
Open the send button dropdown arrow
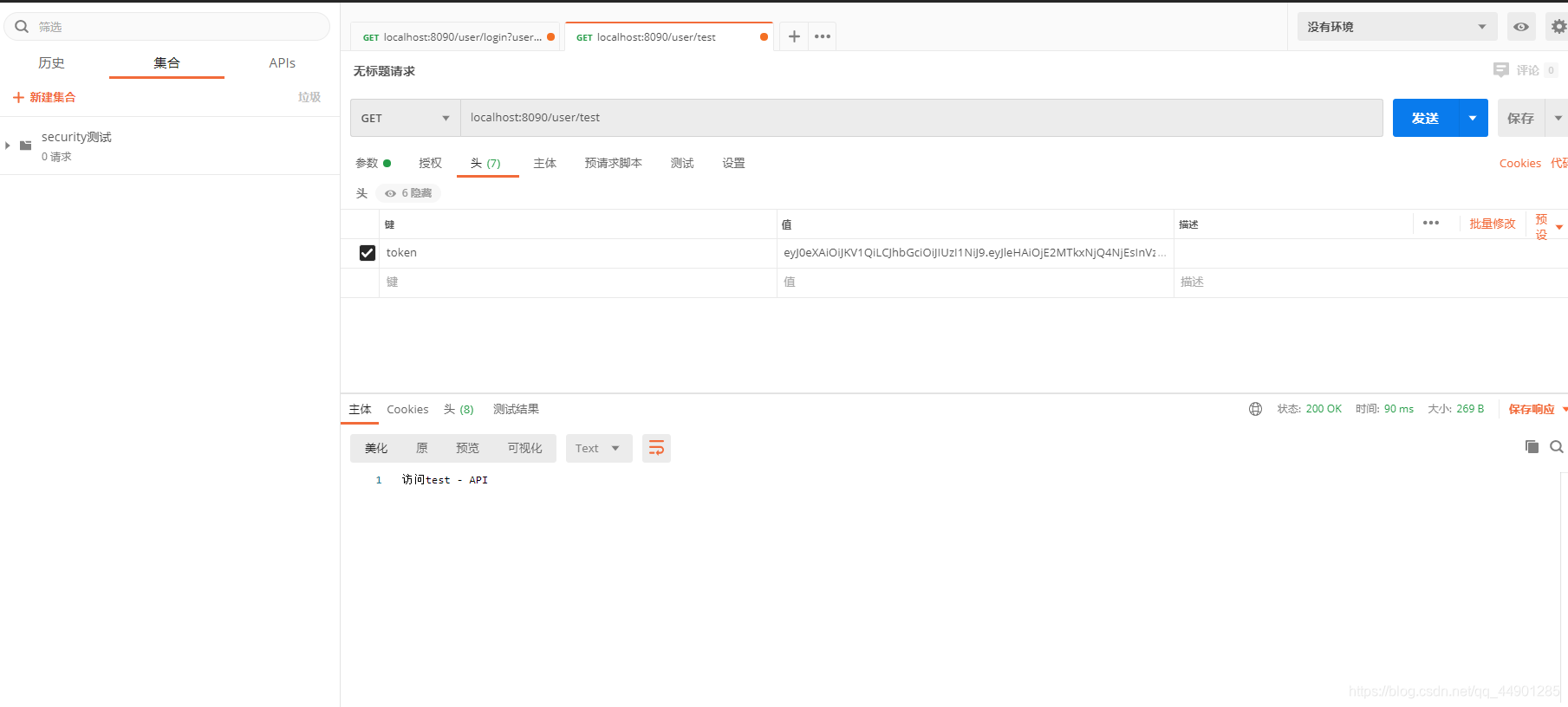[1473, 118]
